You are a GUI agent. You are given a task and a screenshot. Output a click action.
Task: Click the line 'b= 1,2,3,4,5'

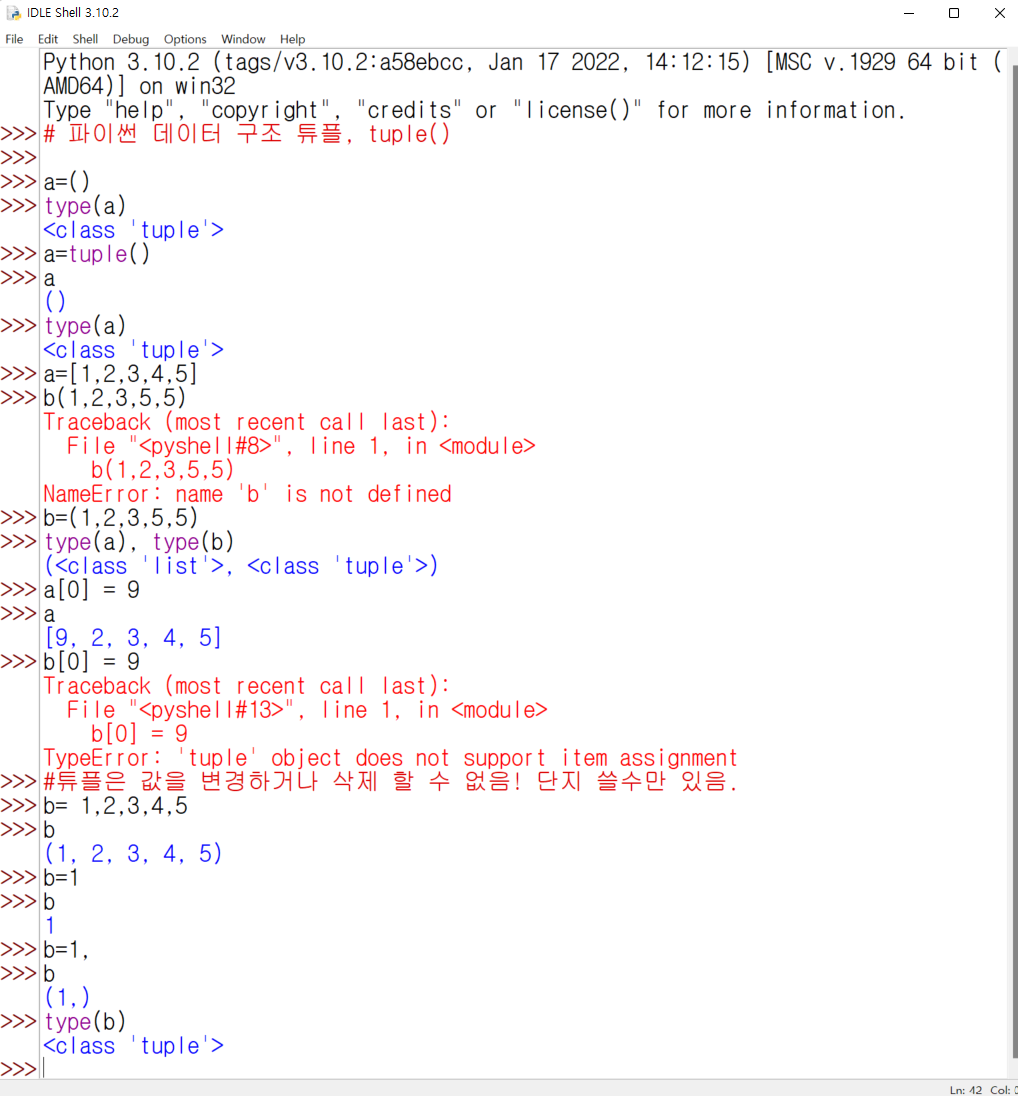(x=115, y=806)
